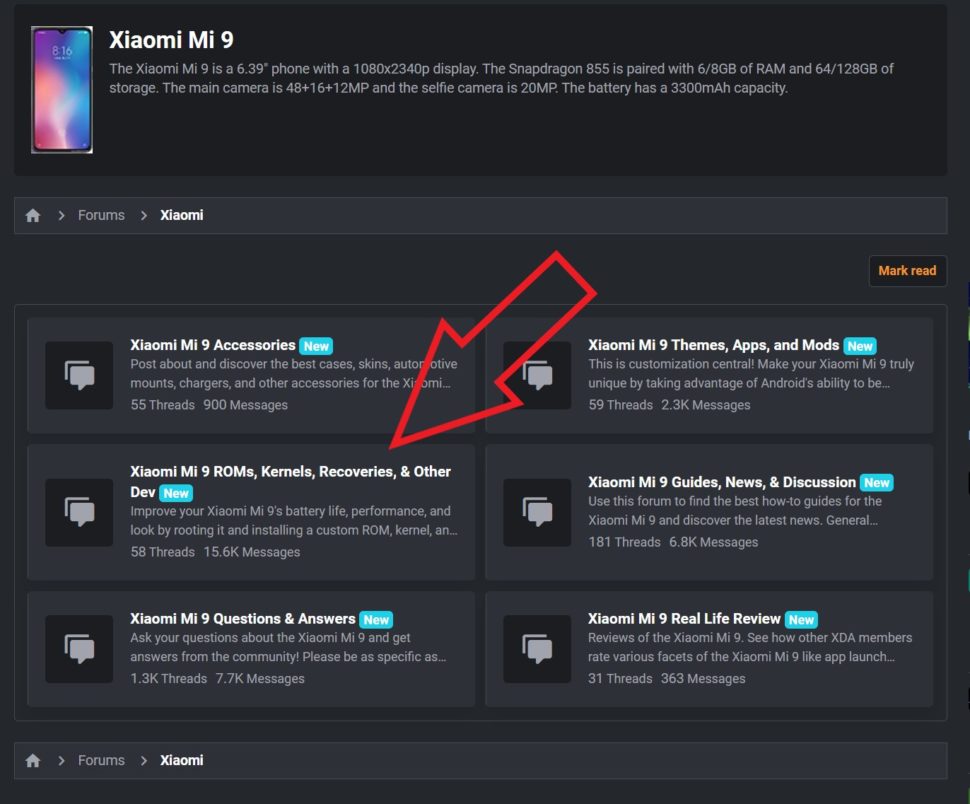Open Xiaomi Mi 9 Themes, Apps, and Mods
Viewport: 970px width, 804px height.
(713, 345)
